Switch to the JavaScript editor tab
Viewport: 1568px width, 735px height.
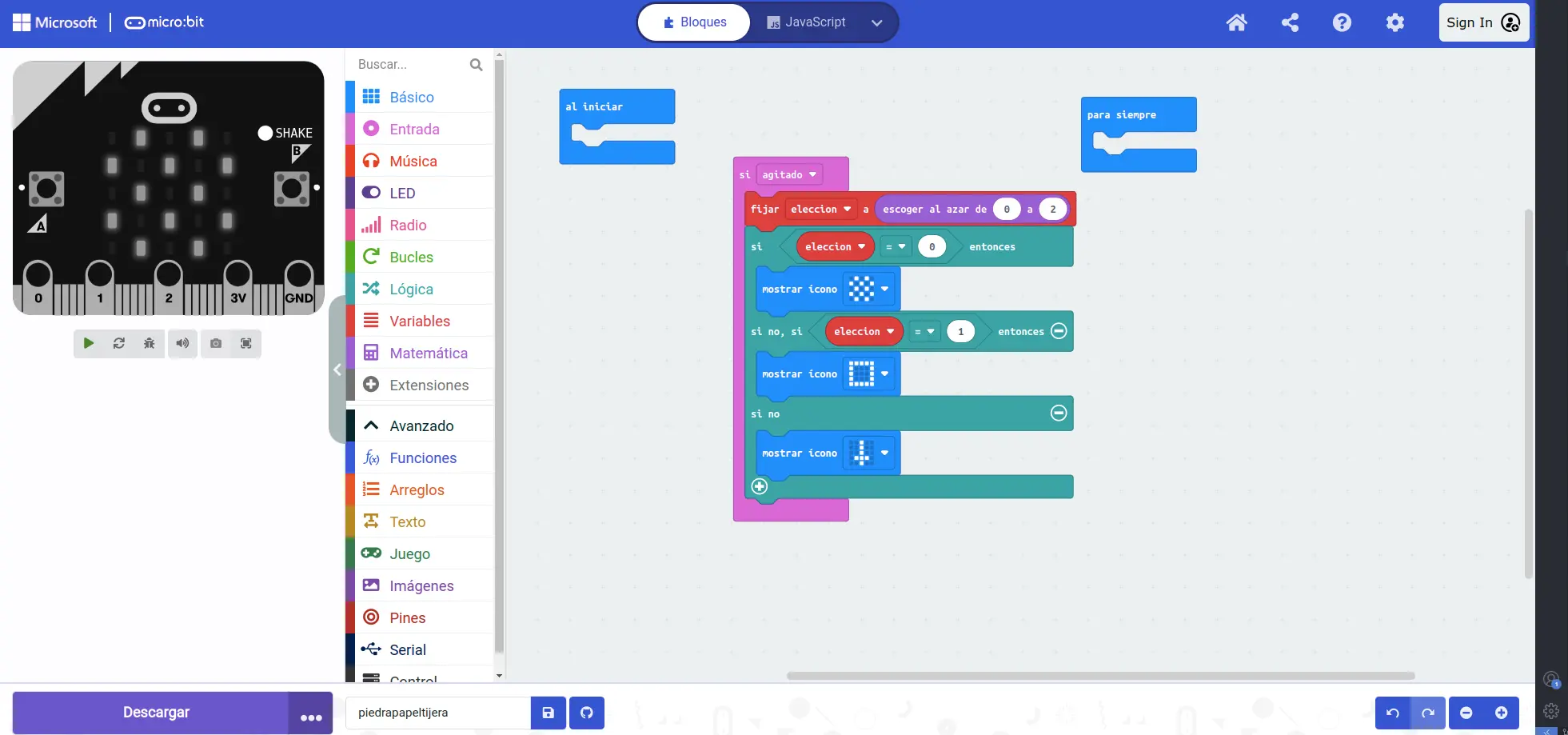pos(807,22)
